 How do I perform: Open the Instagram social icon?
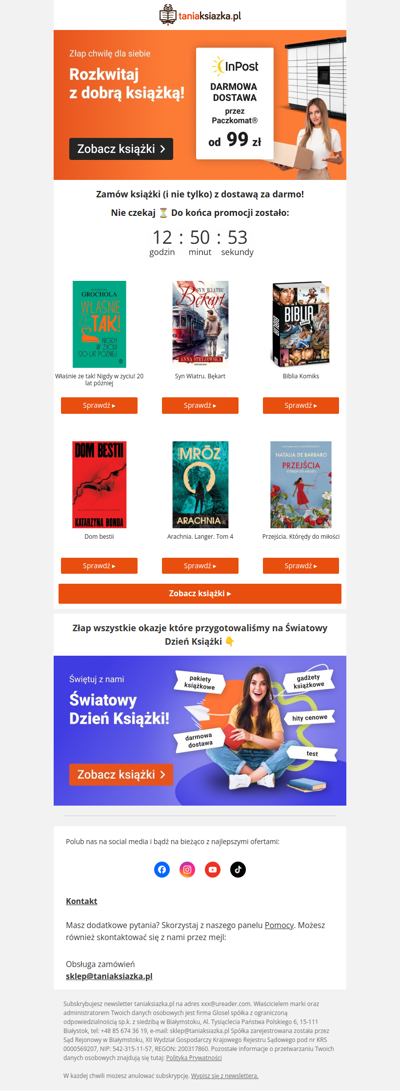click(187, 869)
